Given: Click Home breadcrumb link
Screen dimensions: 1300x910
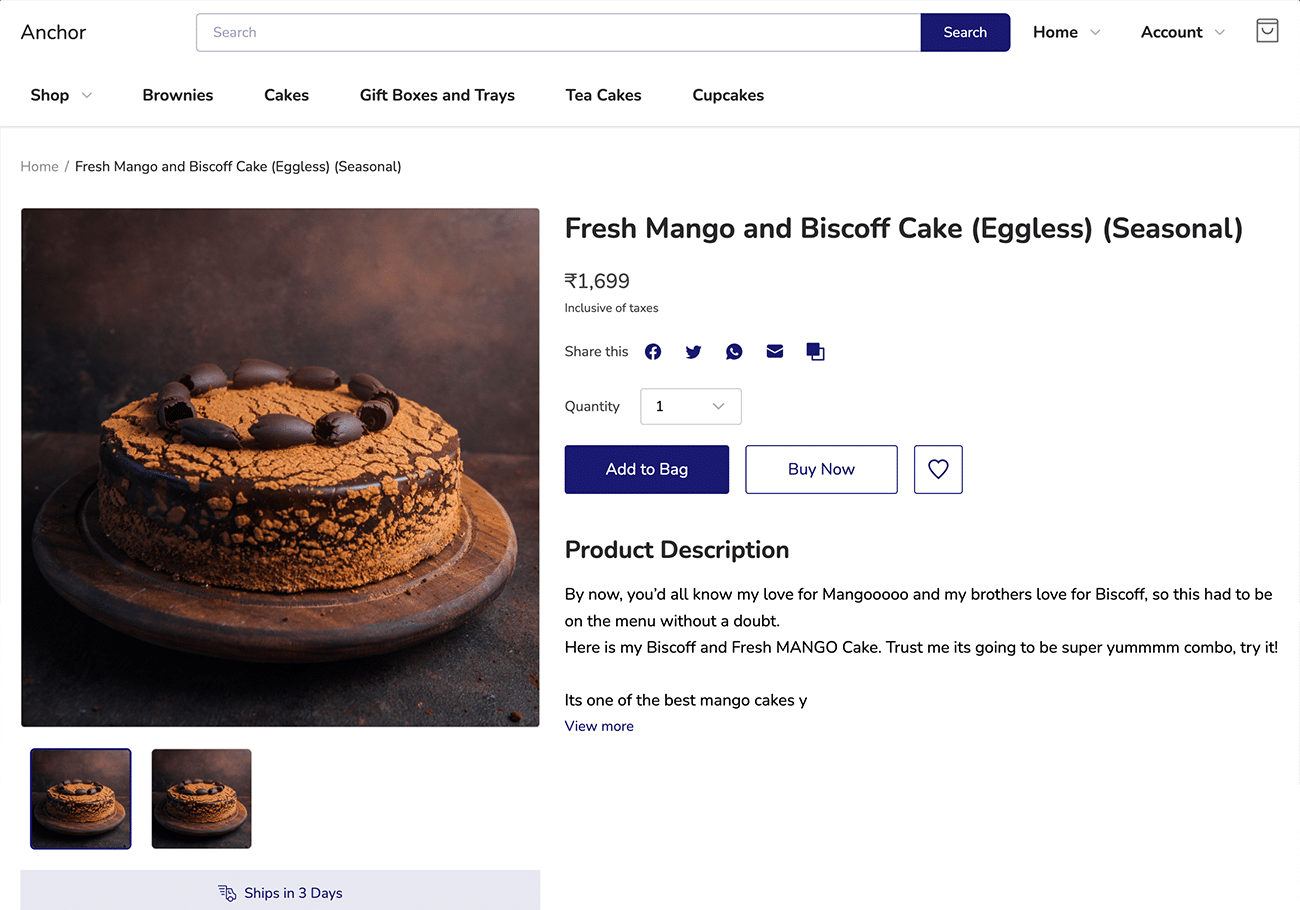Looking at the screenshot, I should pos(40,166).
